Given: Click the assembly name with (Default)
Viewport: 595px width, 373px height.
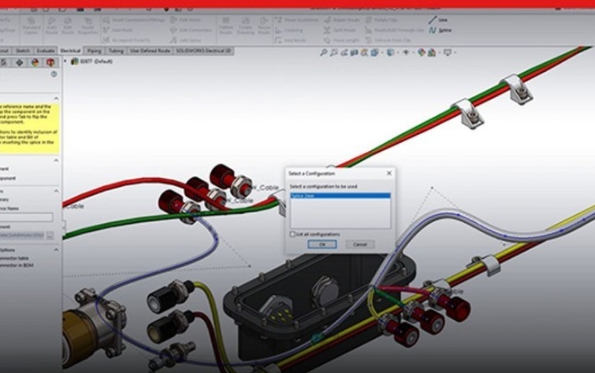Looking at the screenshot, I should pos(96,61).
